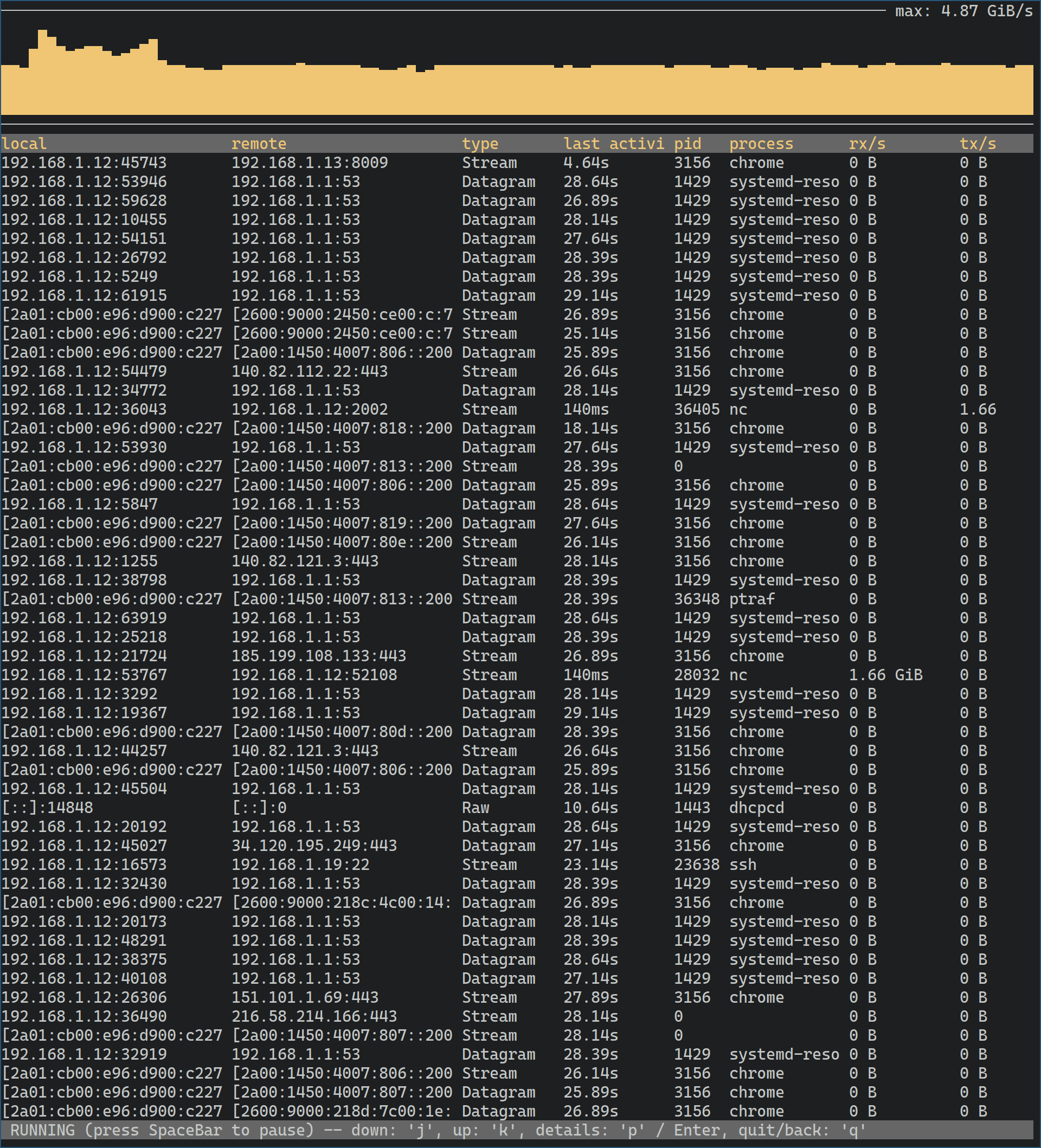Click the 'last activi' column header
Image resolution: width=1041 pixels, height=1148 pixels.
point(613,144)
